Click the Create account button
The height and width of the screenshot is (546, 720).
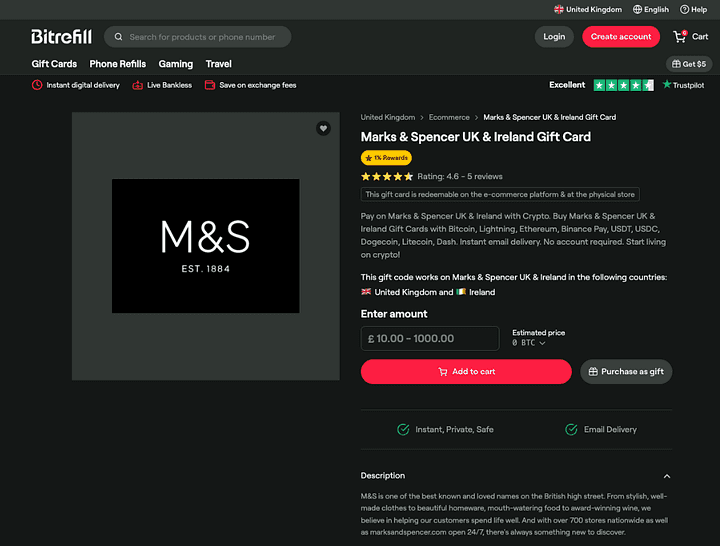pyautogui.click(x=621, y=37)
